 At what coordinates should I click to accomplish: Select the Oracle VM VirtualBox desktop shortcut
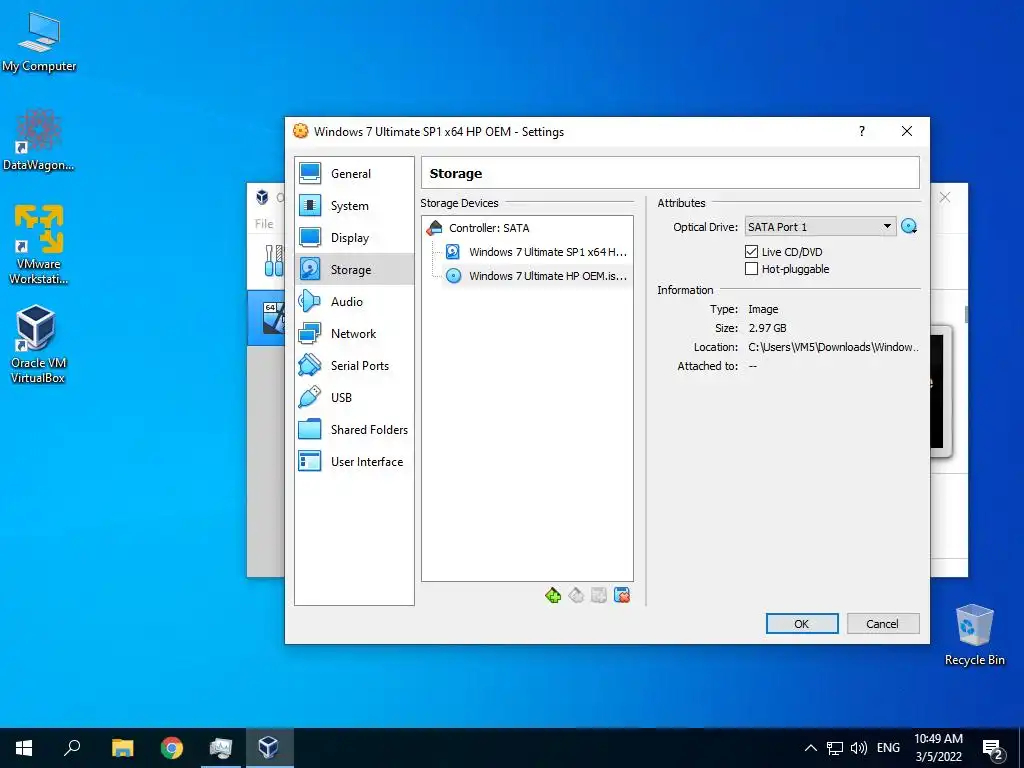[38, 344]
